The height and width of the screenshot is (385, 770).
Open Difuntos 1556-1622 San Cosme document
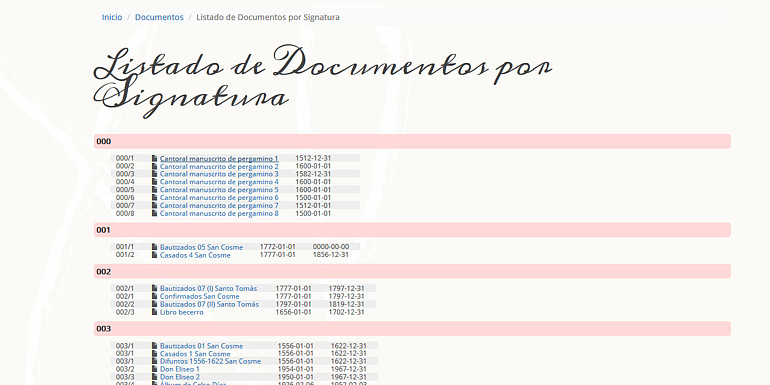point(210,361)
